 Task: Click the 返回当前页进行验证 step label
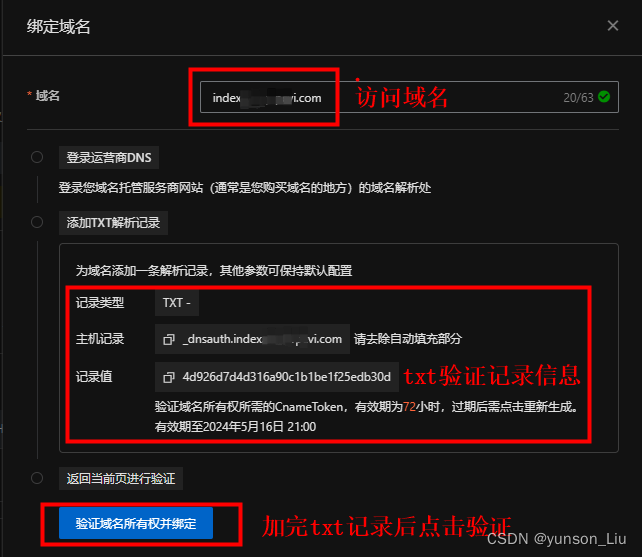tap(121, 478)
